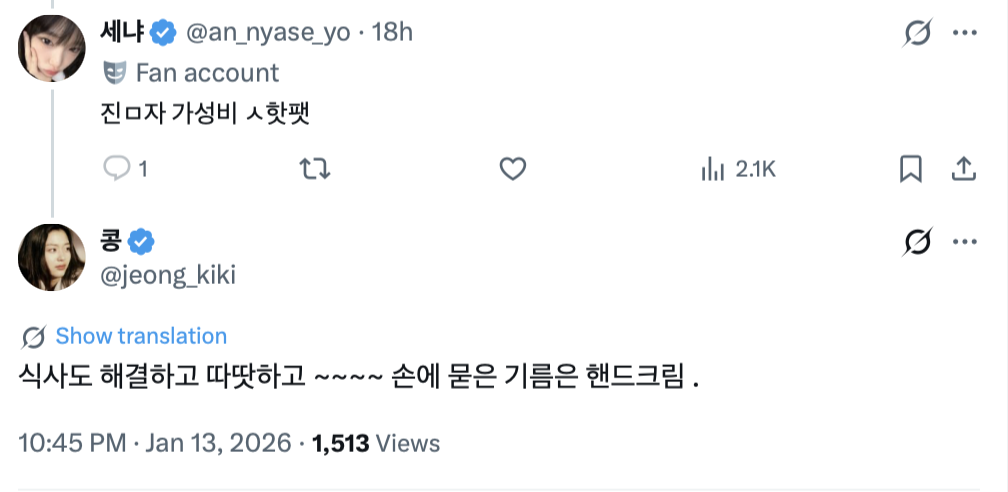The width and height of the screenshot is (1008, 492).
Task: Share 세냐's tweet
Action: 963,169
